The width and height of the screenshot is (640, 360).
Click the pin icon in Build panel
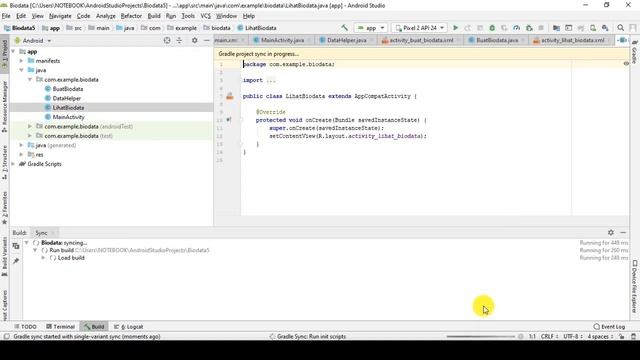[x=16, y=260]
